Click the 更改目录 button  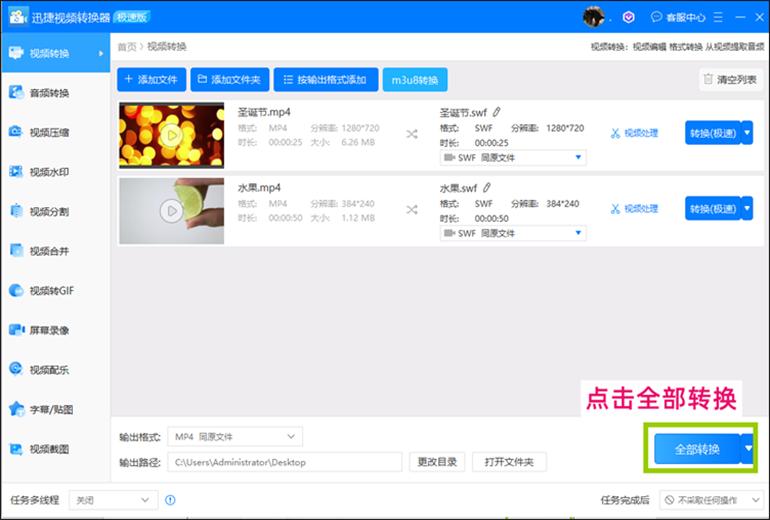437,462
